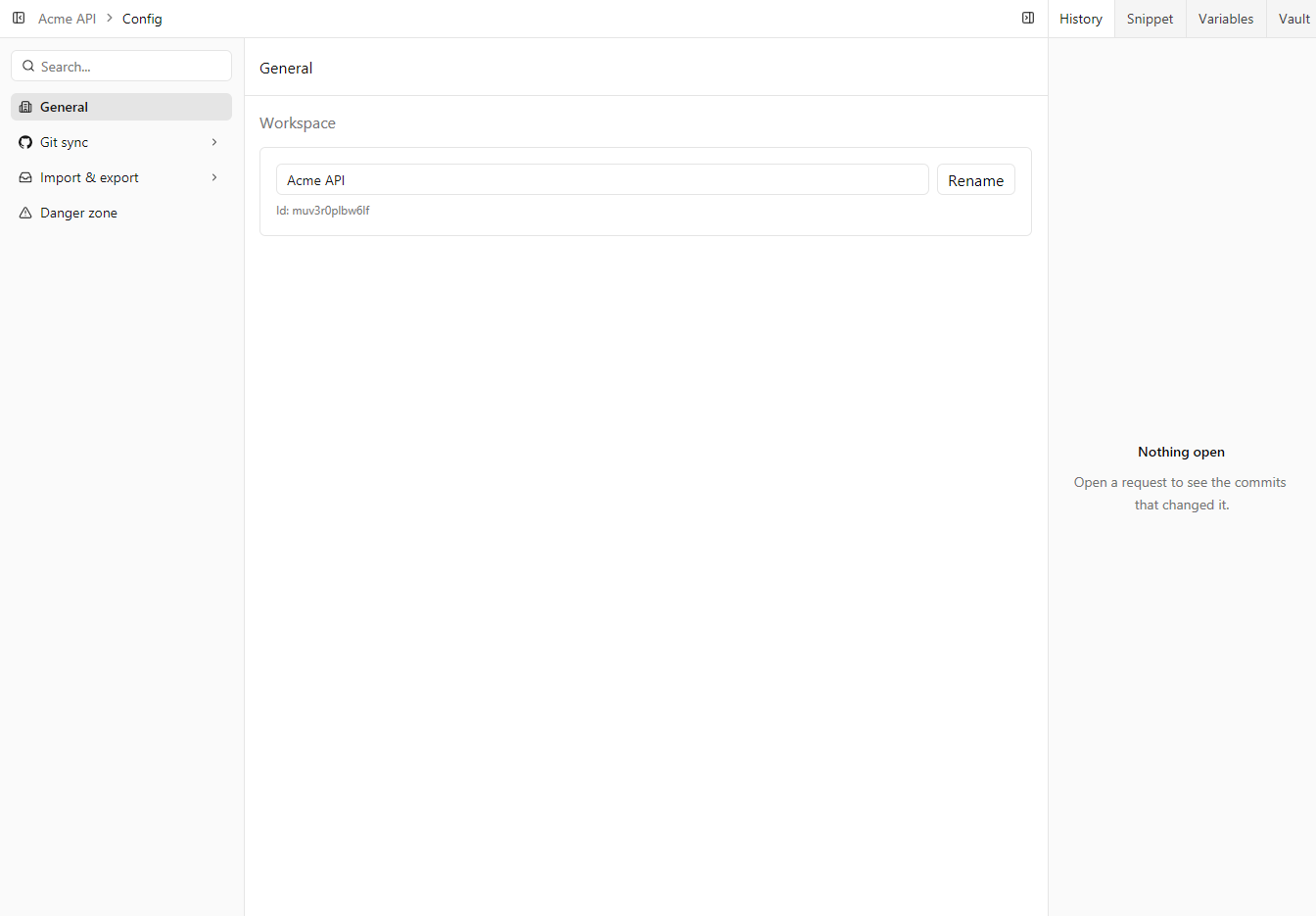Open the Danger zone section
The image size is (1316, 916).
[x=121, y=213]
